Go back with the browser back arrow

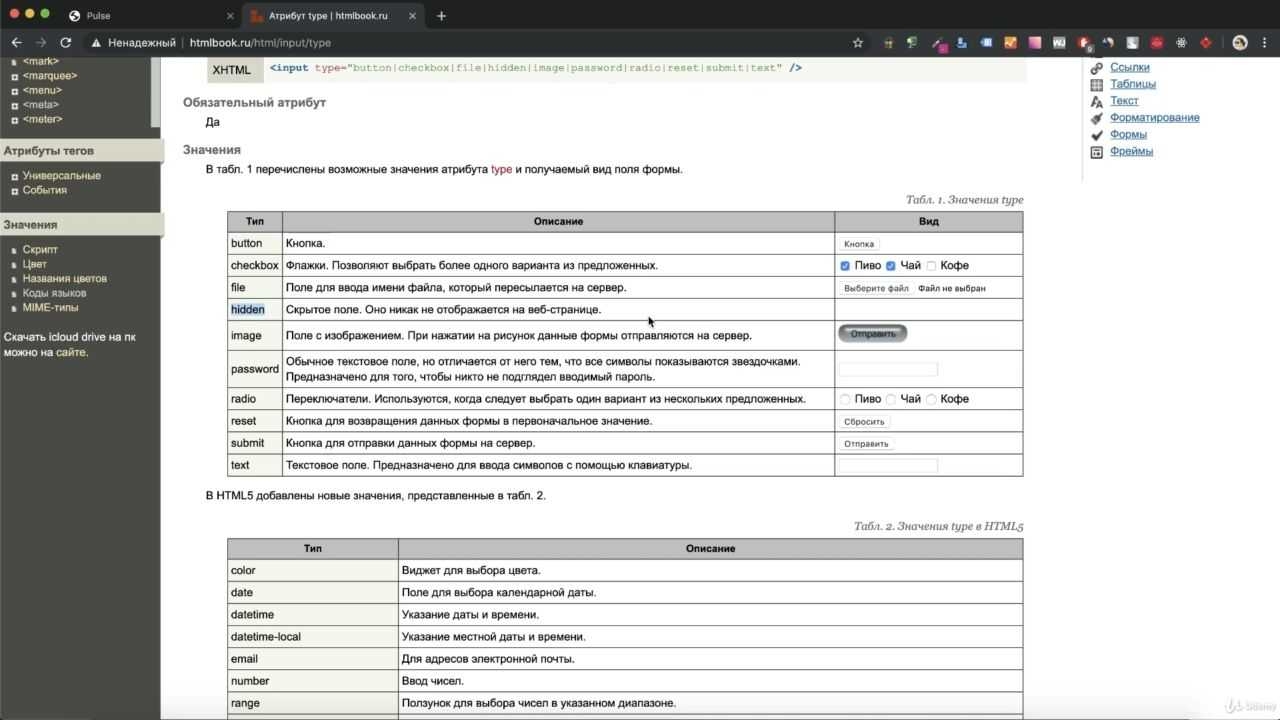coord(16,43)
